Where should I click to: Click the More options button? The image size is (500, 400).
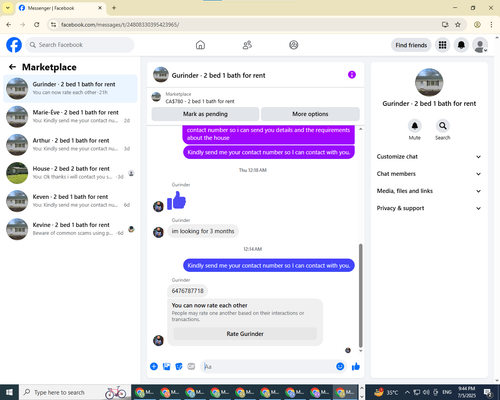[310, 114]
